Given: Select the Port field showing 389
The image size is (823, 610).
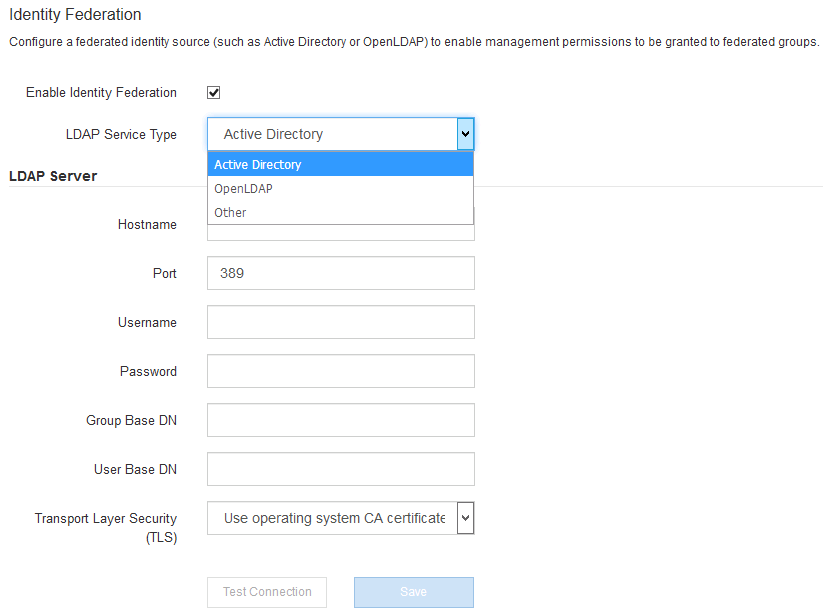Looking at the screenshot, I should point(340,273).
